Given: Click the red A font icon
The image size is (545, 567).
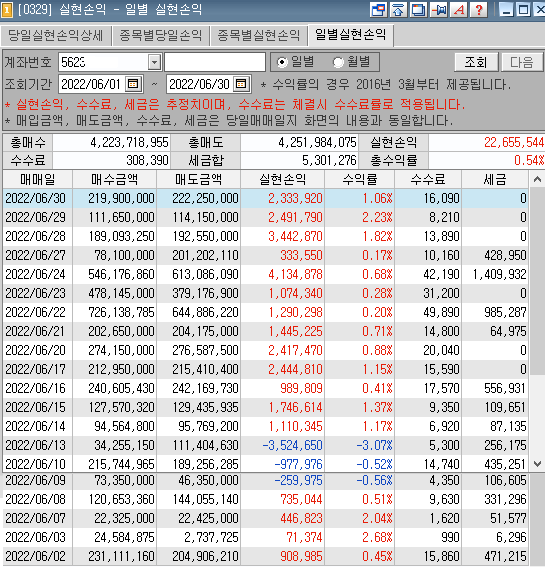Looking at the screenshot, I should 459,9.
